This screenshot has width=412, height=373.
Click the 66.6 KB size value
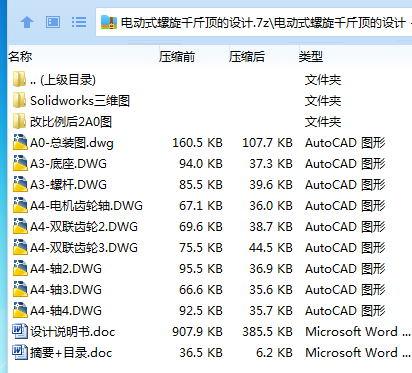201,290
